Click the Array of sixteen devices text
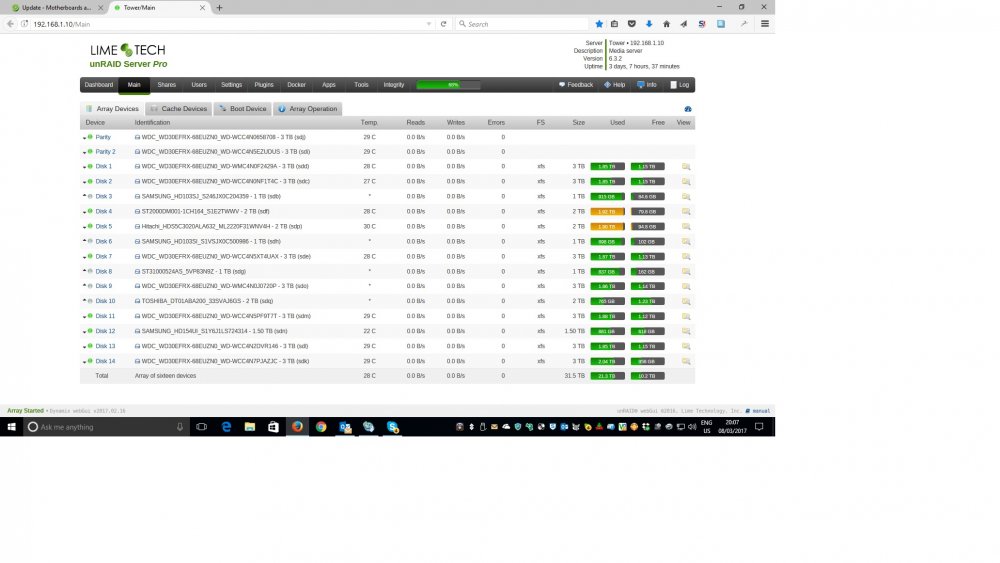This screenshot has height=563, width=1000. pyautogui.click(x=165, y=376)
